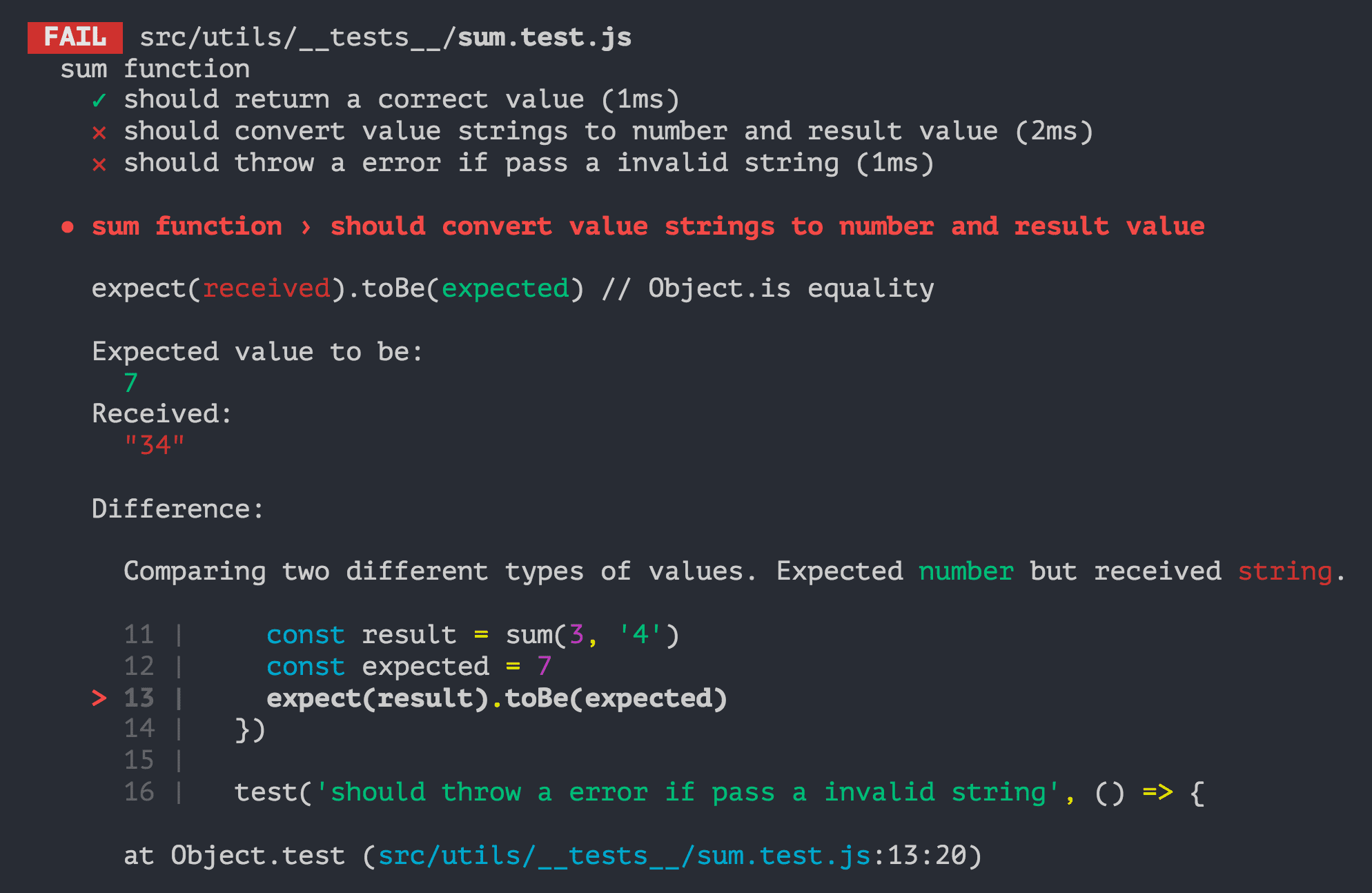Image resolution: width=1372 pixels, height=893 pixels.
Task: Click the red cross beside throw error test
Action: [x=99, y=164]
